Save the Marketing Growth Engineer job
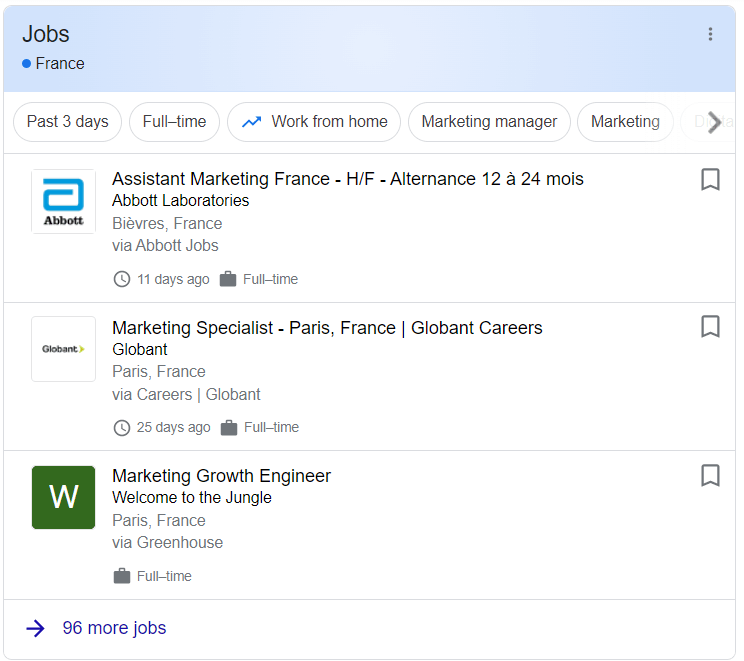The width and height of the screenshot is (744, 661). pos(710,475)
